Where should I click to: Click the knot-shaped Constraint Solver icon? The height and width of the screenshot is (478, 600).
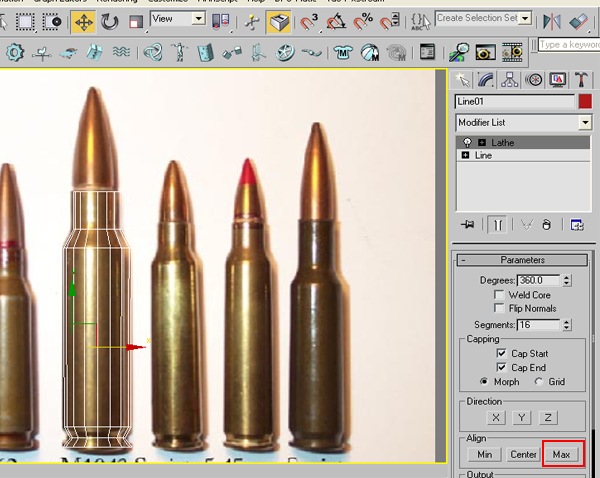point(152,52)
